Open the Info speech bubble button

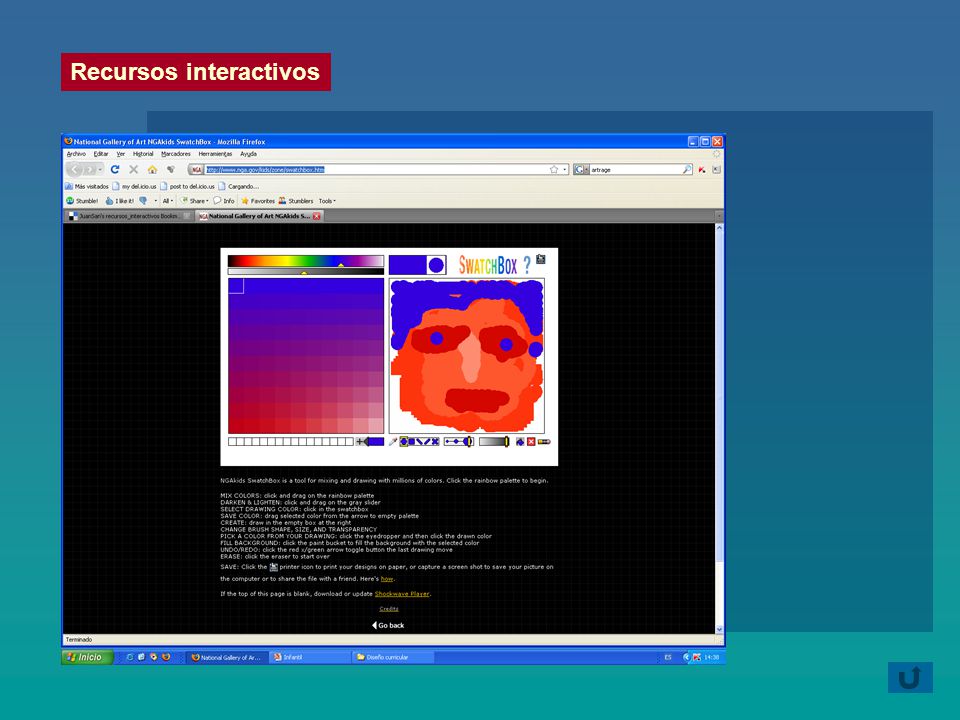(223, 201)
